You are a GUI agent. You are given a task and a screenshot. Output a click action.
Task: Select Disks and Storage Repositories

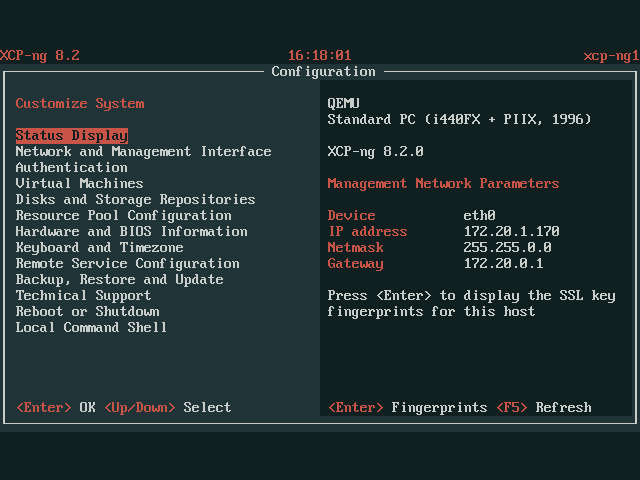[135, 199]
